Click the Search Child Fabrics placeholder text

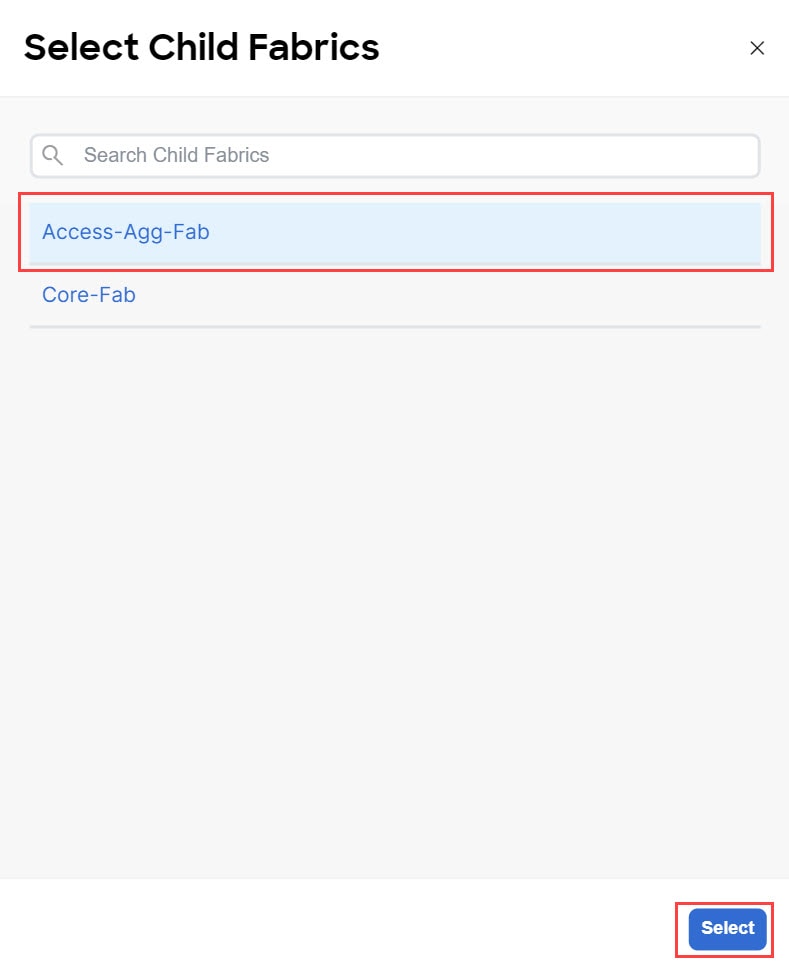coord(177,155)
